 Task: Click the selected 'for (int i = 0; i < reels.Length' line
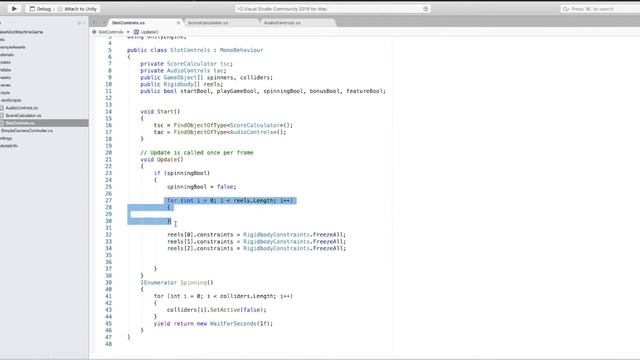click(x=230, y=200)
